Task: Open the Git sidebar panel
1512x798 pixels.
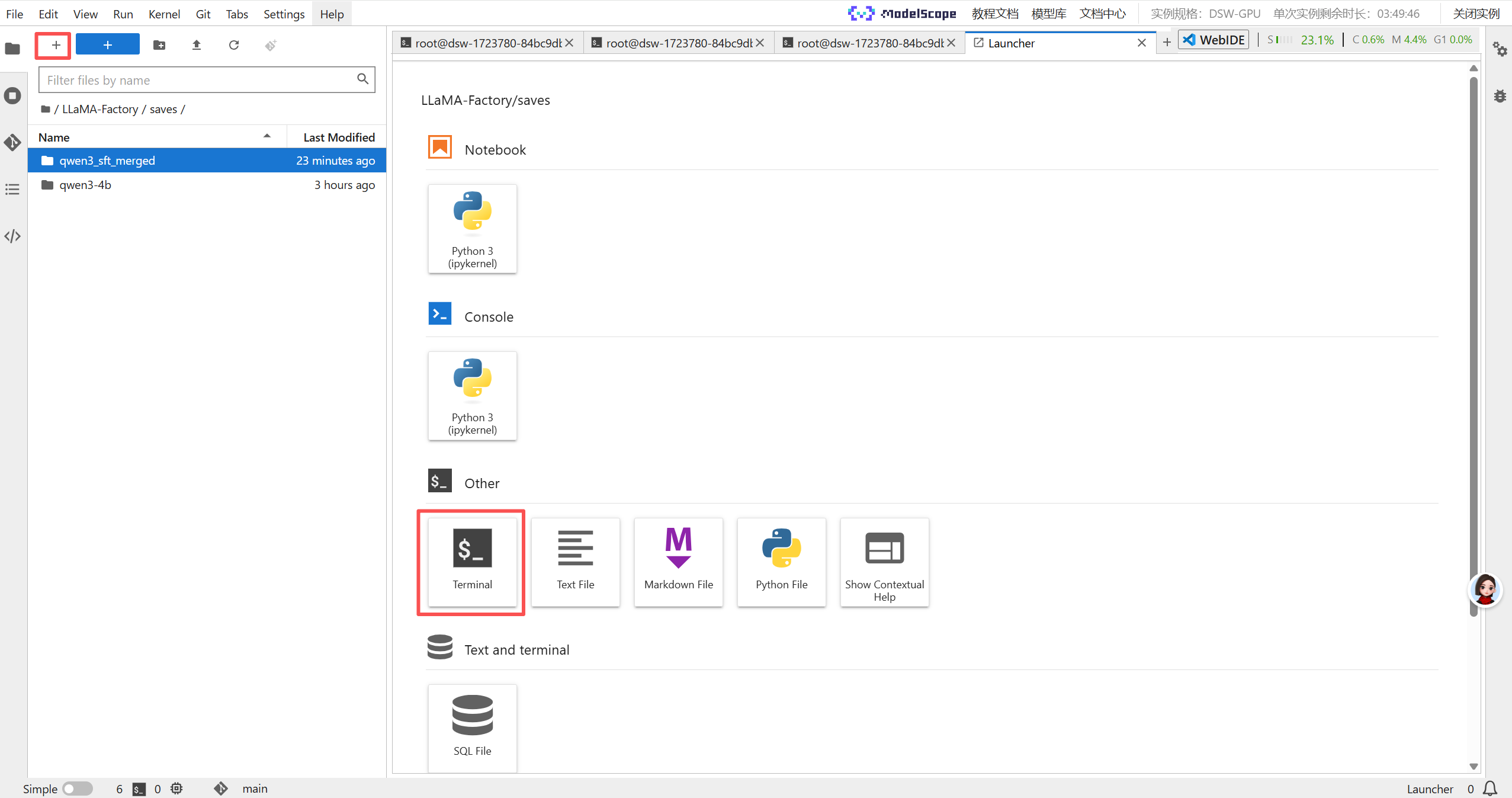Action: pos(12,142)
